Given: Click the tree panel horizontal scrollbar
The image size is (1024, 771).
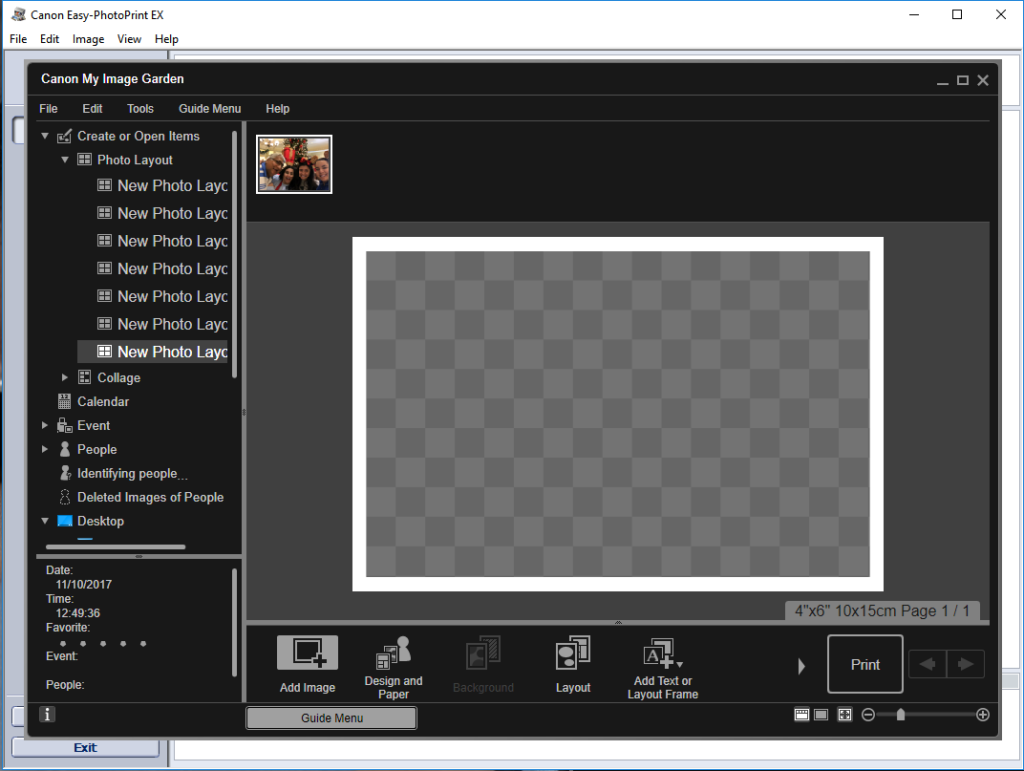Looking at the screenshot, I should 116,547.
